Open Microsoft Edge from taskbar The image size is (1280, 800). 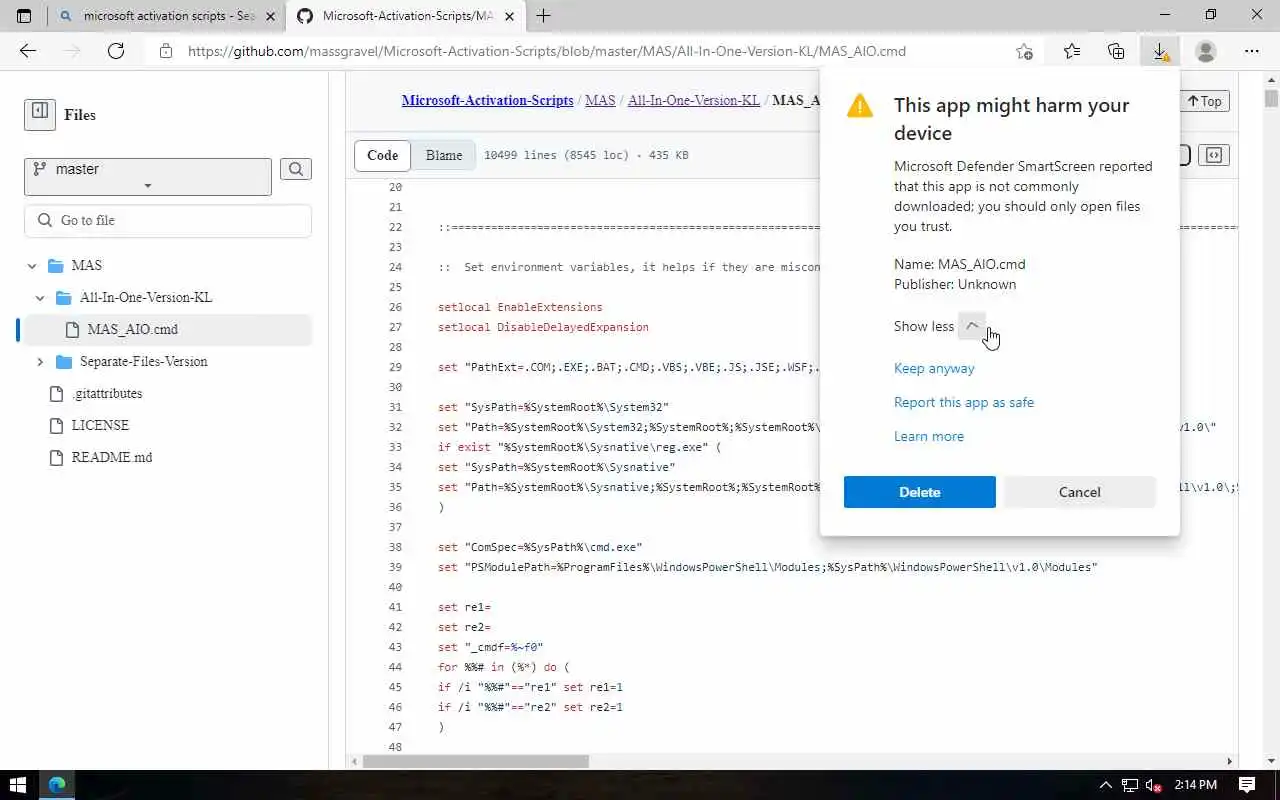tap(57, 785)
